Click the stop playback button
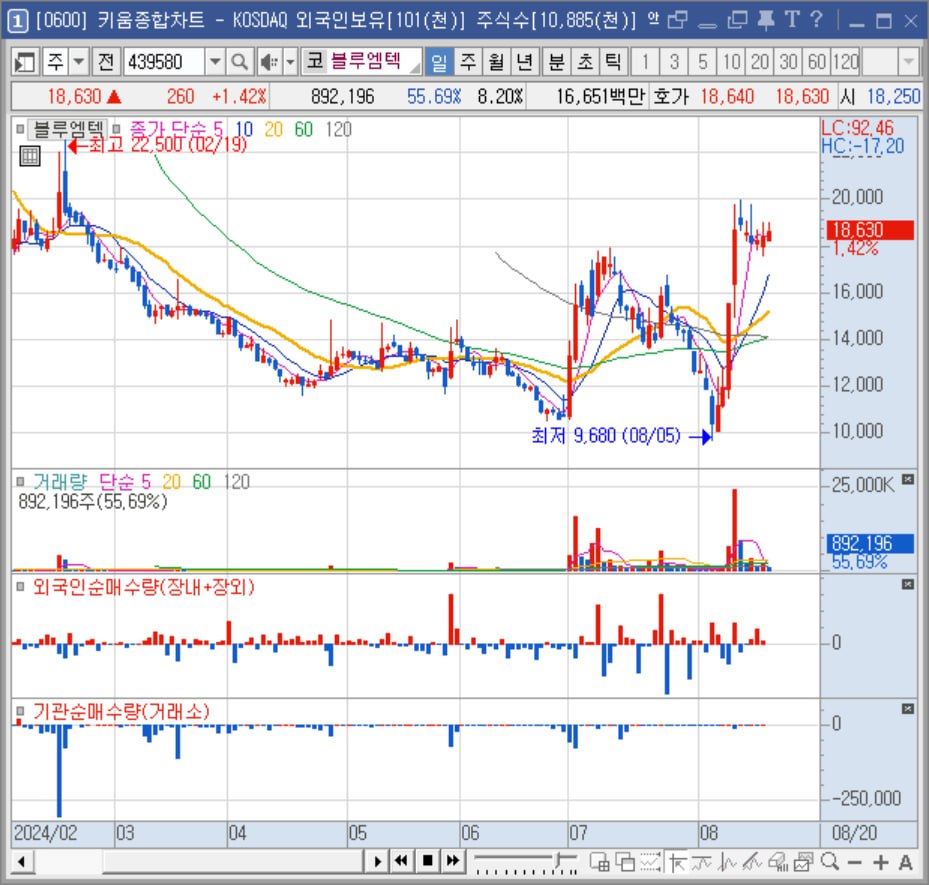This screenshot has width=929, height=885. tap(427, 861)
